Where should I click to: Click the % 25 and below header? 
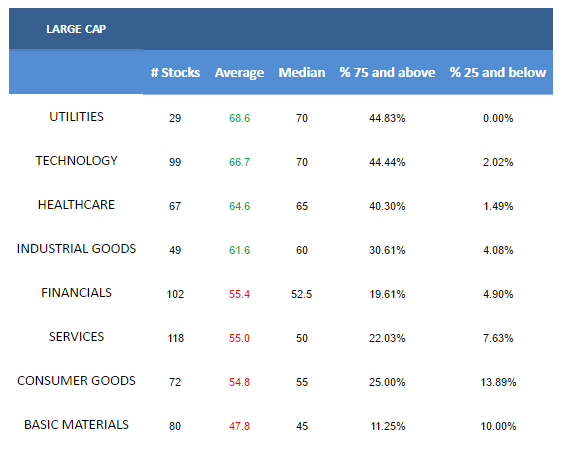pyautogui.click(x=498, y=72)
